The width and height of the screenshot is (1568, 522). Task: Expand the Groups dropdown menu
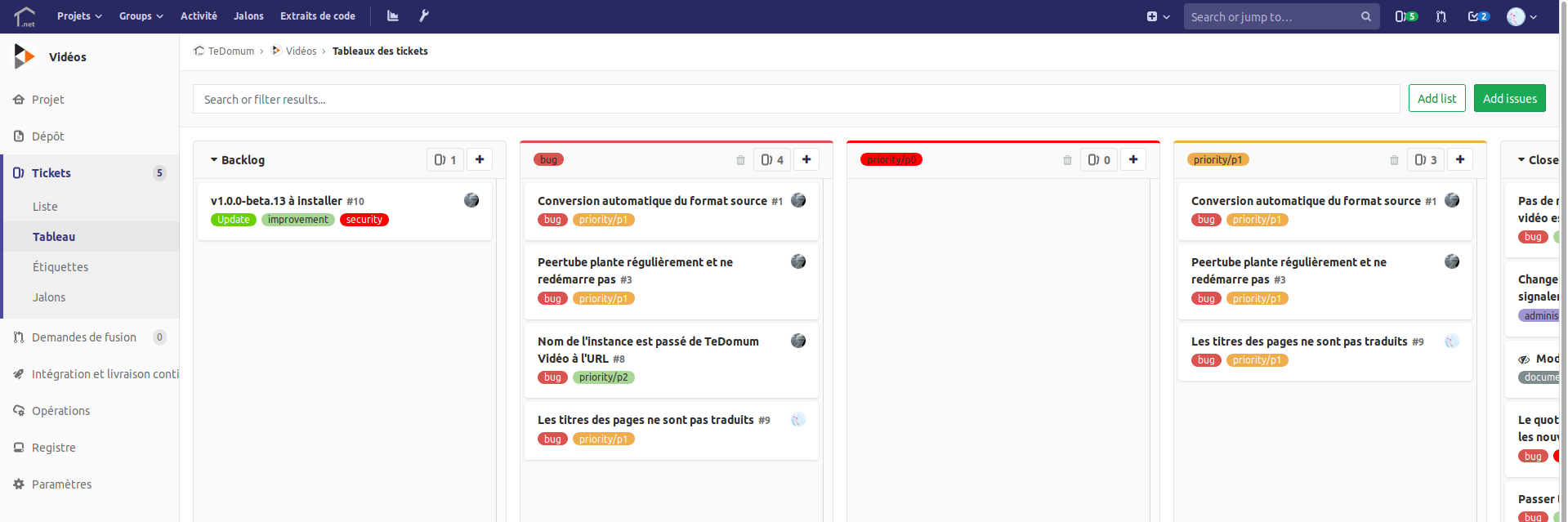(141, 16)
